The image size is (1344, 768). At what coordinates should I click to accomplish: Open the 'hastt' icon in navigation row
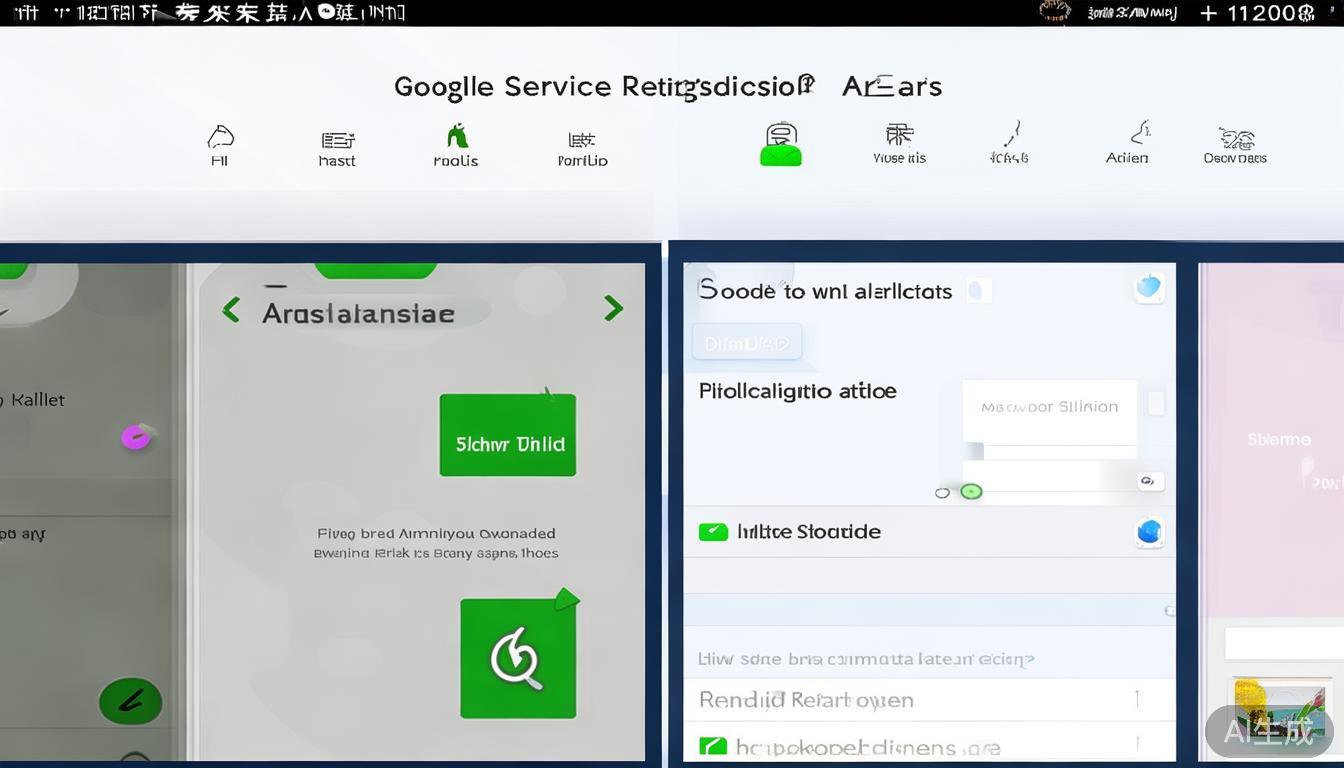tap(337, 147)
